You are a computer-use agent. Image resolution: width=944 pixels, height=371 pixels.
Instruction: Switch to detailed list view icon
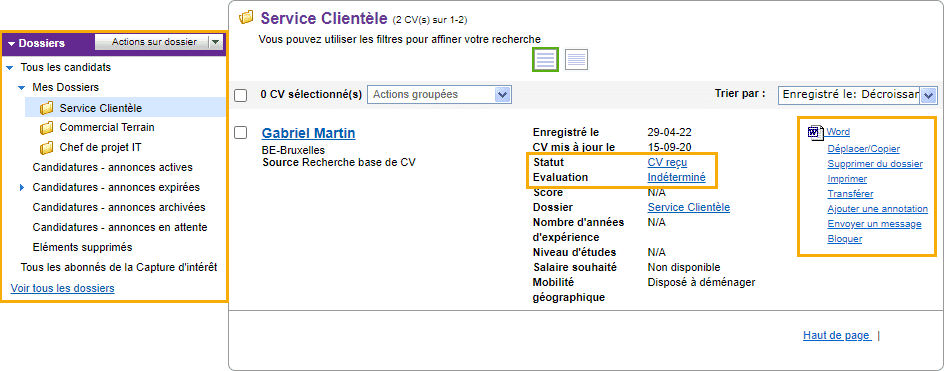click(x=546, y=60)
